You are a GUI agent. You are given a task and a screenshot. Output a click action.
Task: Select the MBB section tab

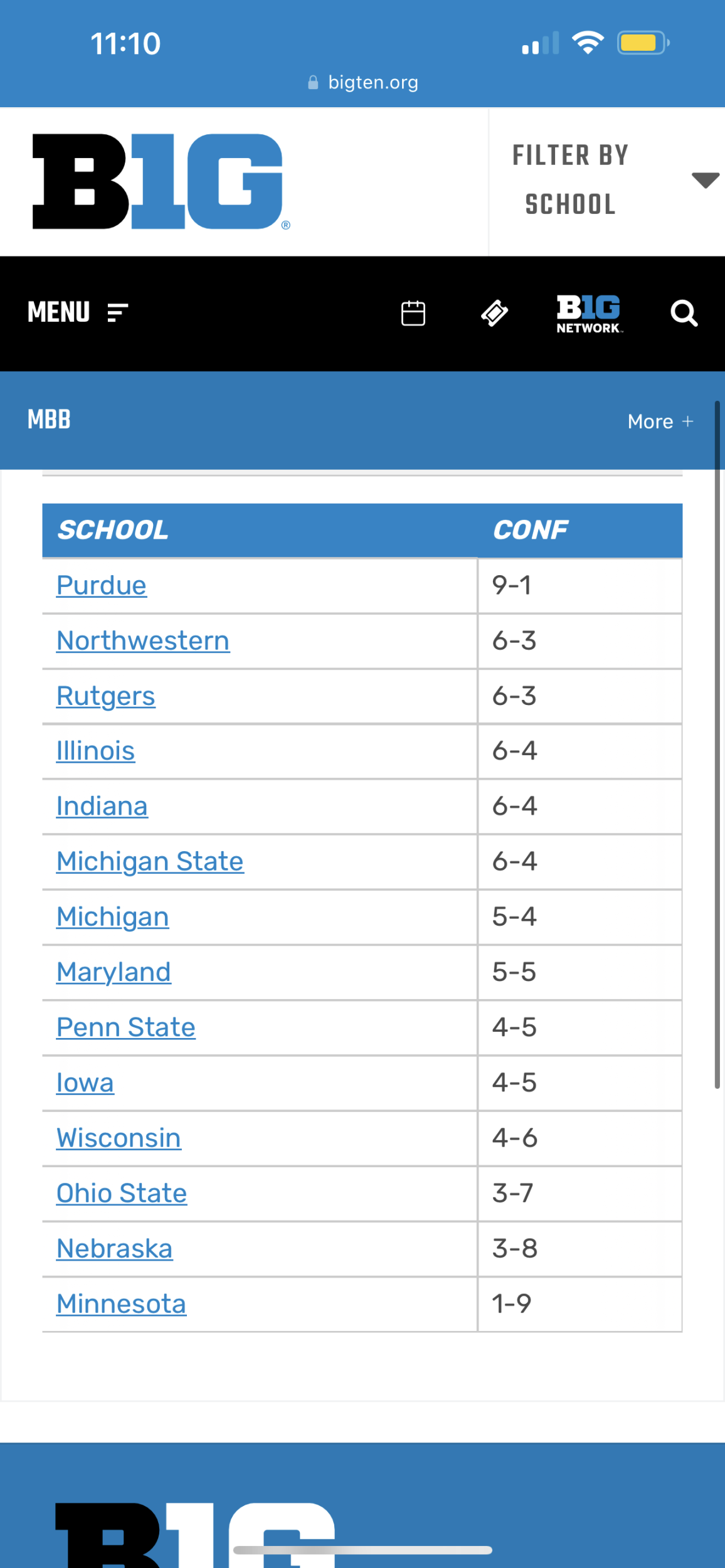click(49, 420)
